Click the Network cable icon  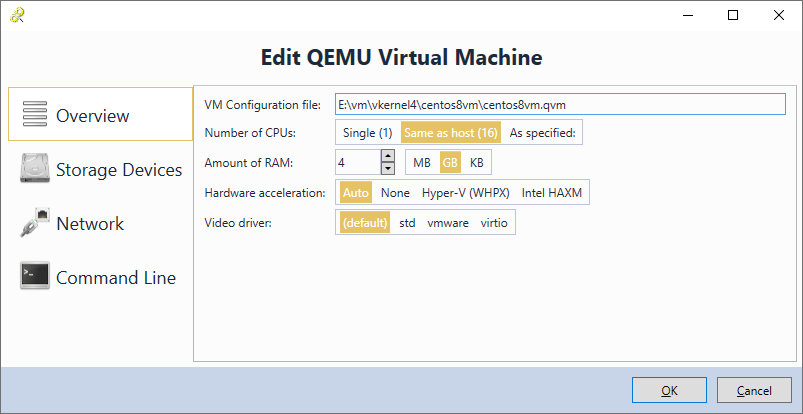(35, 222)
